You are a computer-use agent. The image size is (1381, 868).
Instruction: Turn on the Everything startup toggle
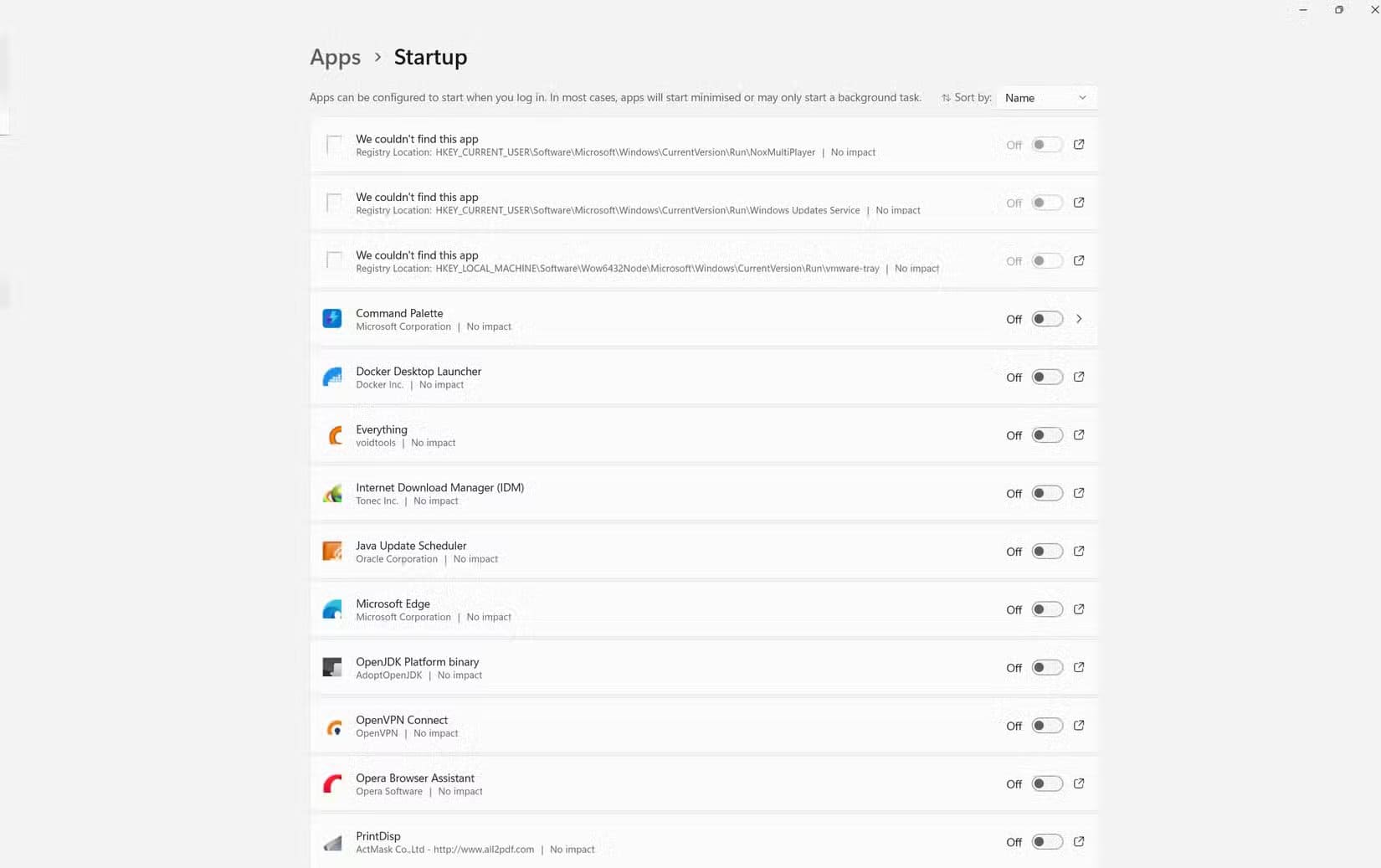coord(1046,435)
